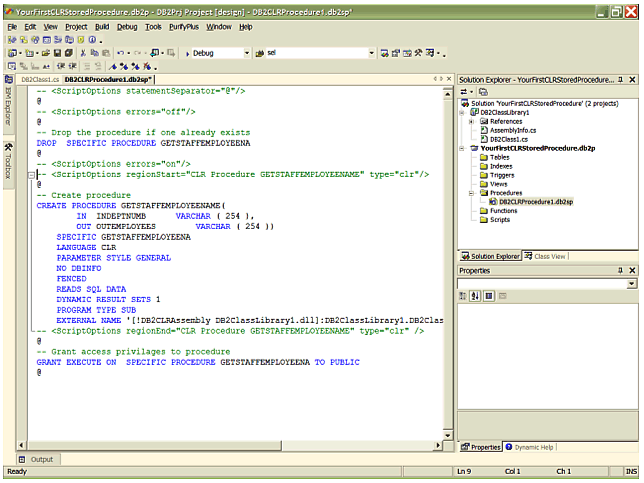This screenshot has height=483, width=644.
Task: Select DB2CLRProcedure1.db2sp in Solution Explorer
Action: [536, 201]
